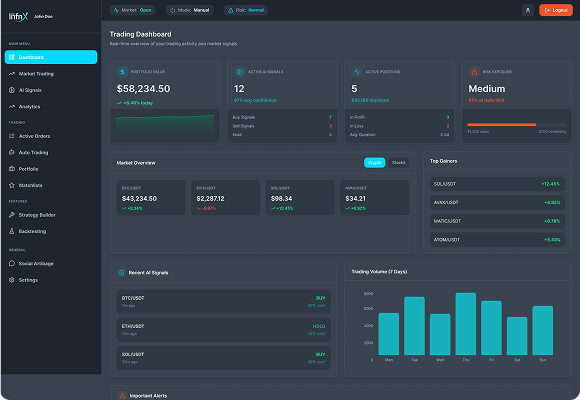Image resolution: width=580 pixels, height=400 pixels.
Task: Open the SOL/USDT market card
Action: (x=300, y=198)
